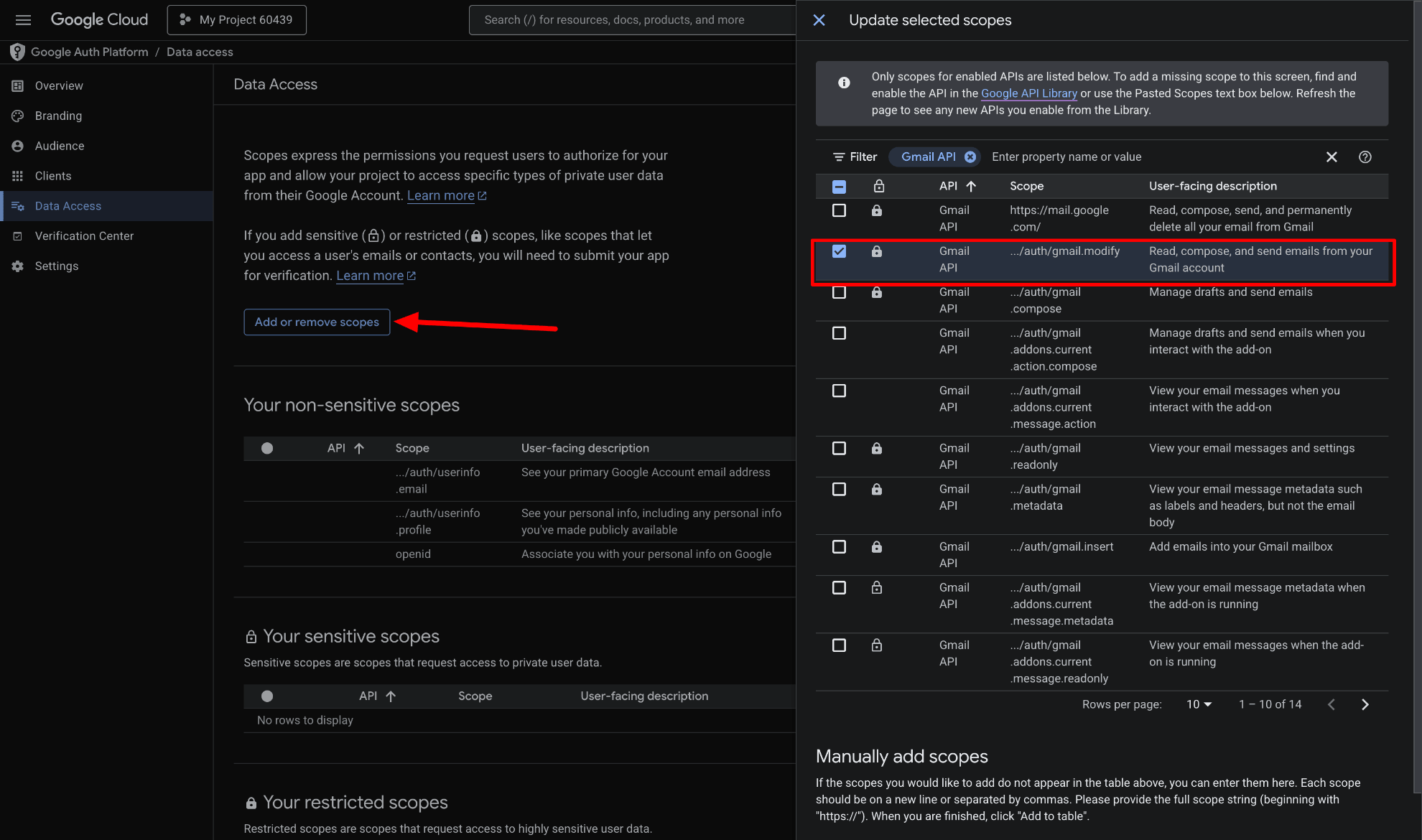Uncheck the gmail.modify scope checkbox

[839, 251]
